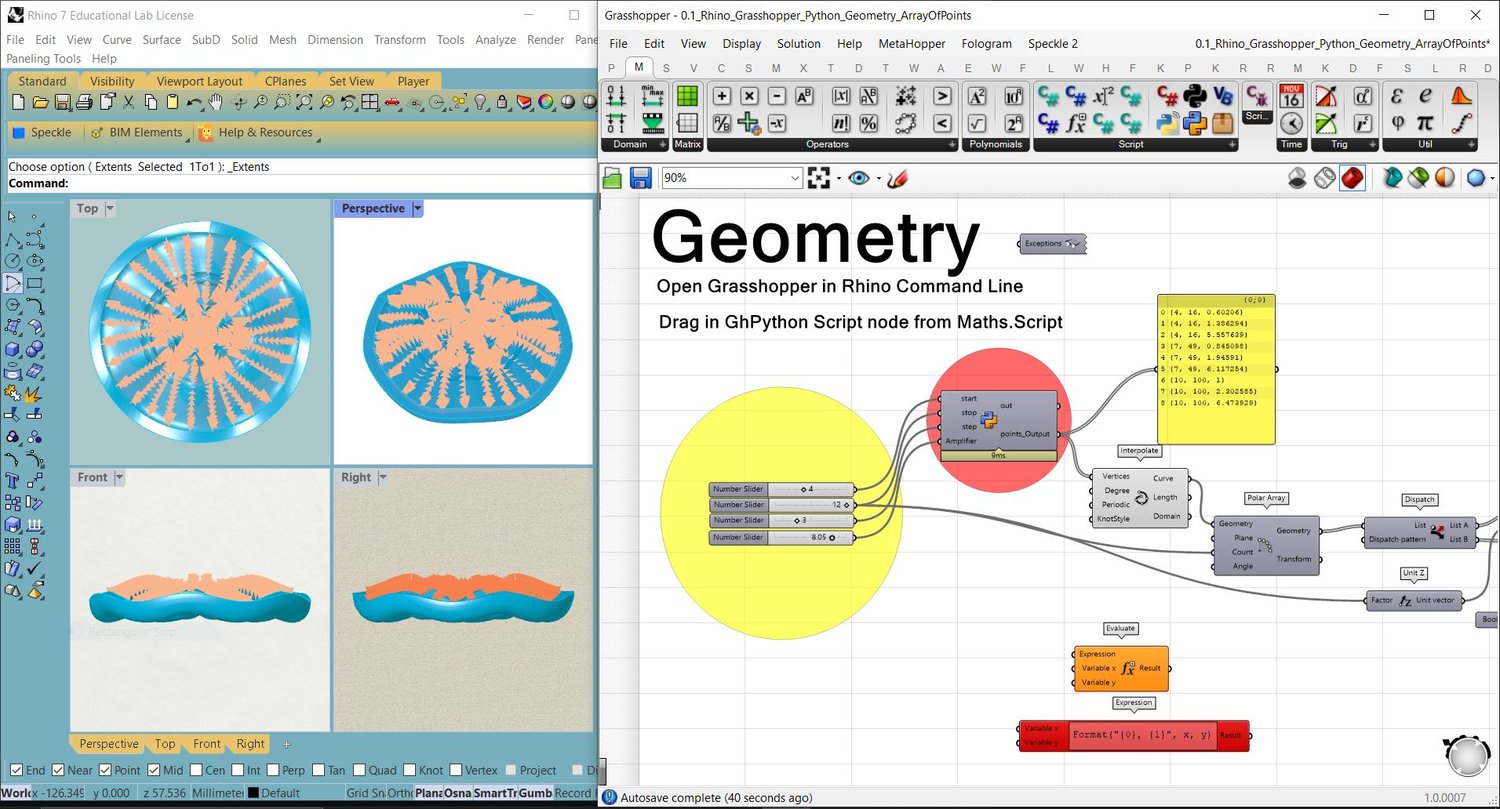The image size is (1500, 809).
Task: Click the fx Expression component icon
Action: [1076, 123]
